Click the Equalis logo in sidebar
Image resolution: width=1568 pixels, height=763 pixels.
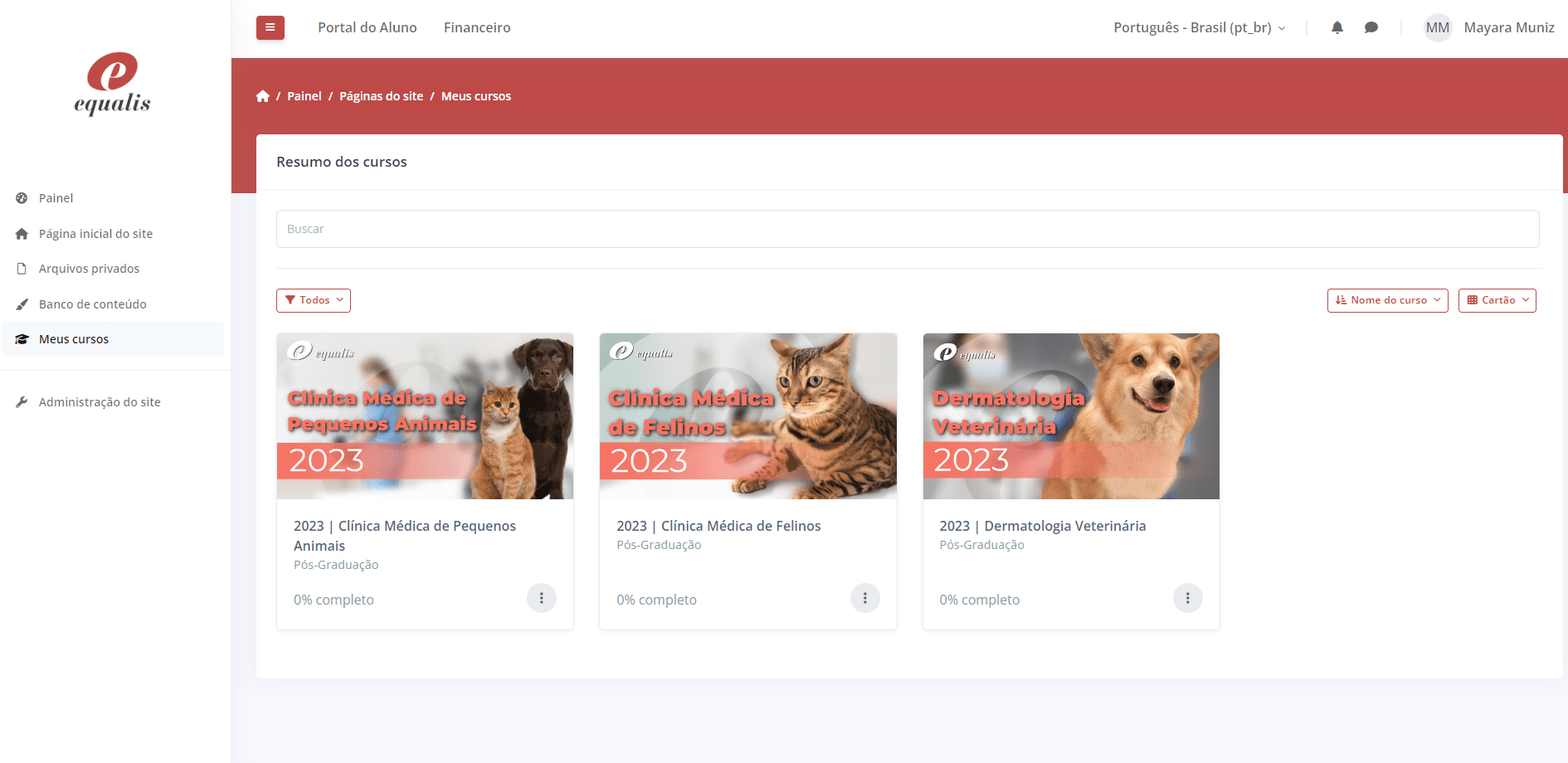point(112,84)
